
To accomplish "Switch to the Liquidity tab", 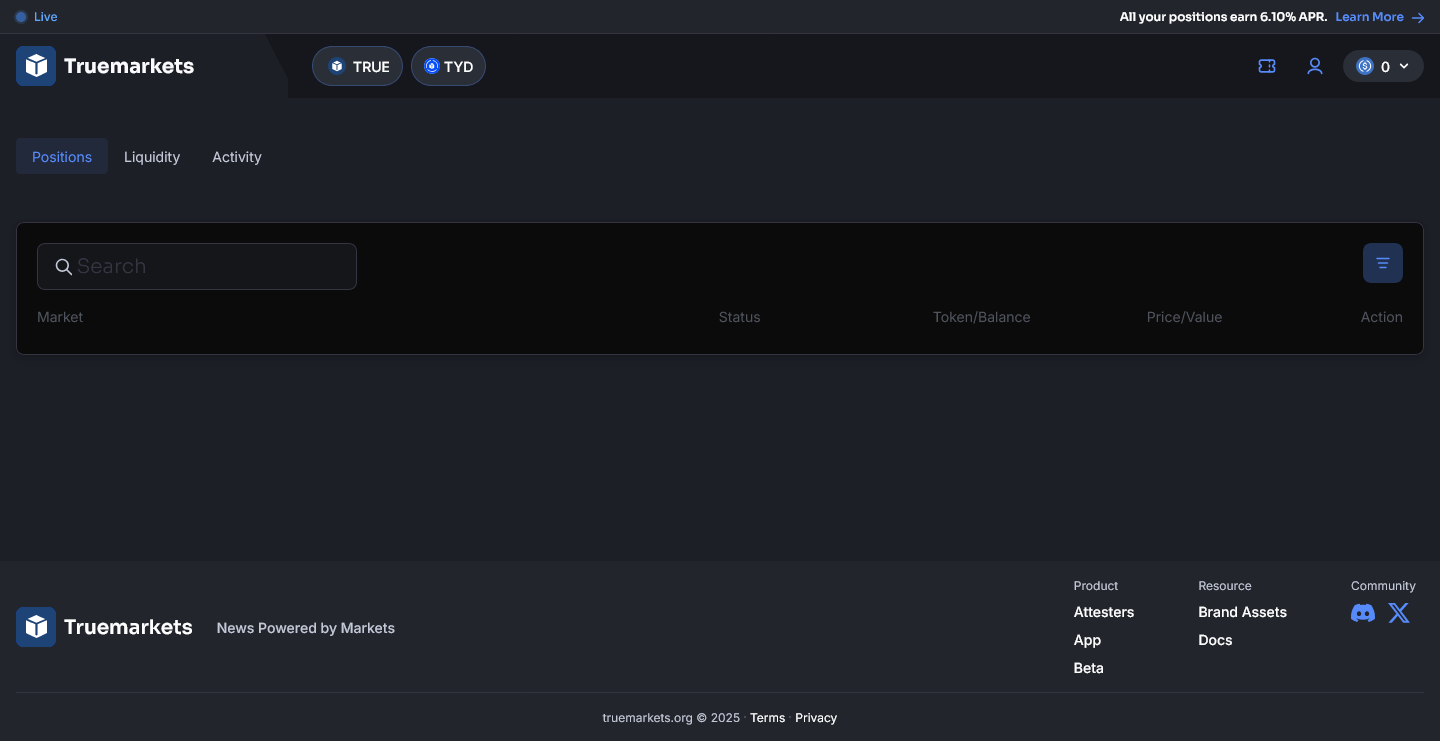I will tap(151, 156).
